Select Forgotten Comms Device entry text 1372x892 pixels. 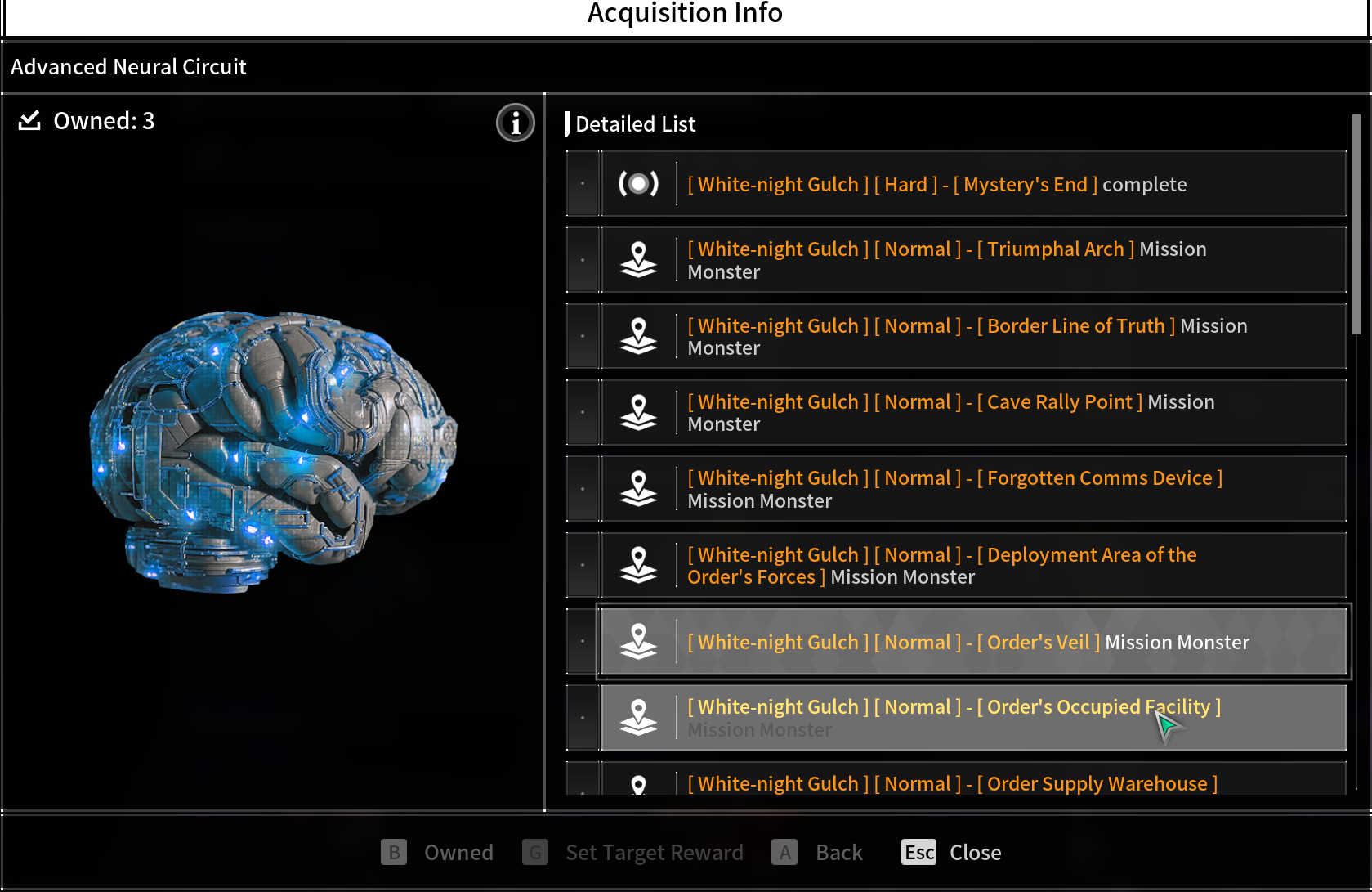pyautogui.click(x=954, y=489)
